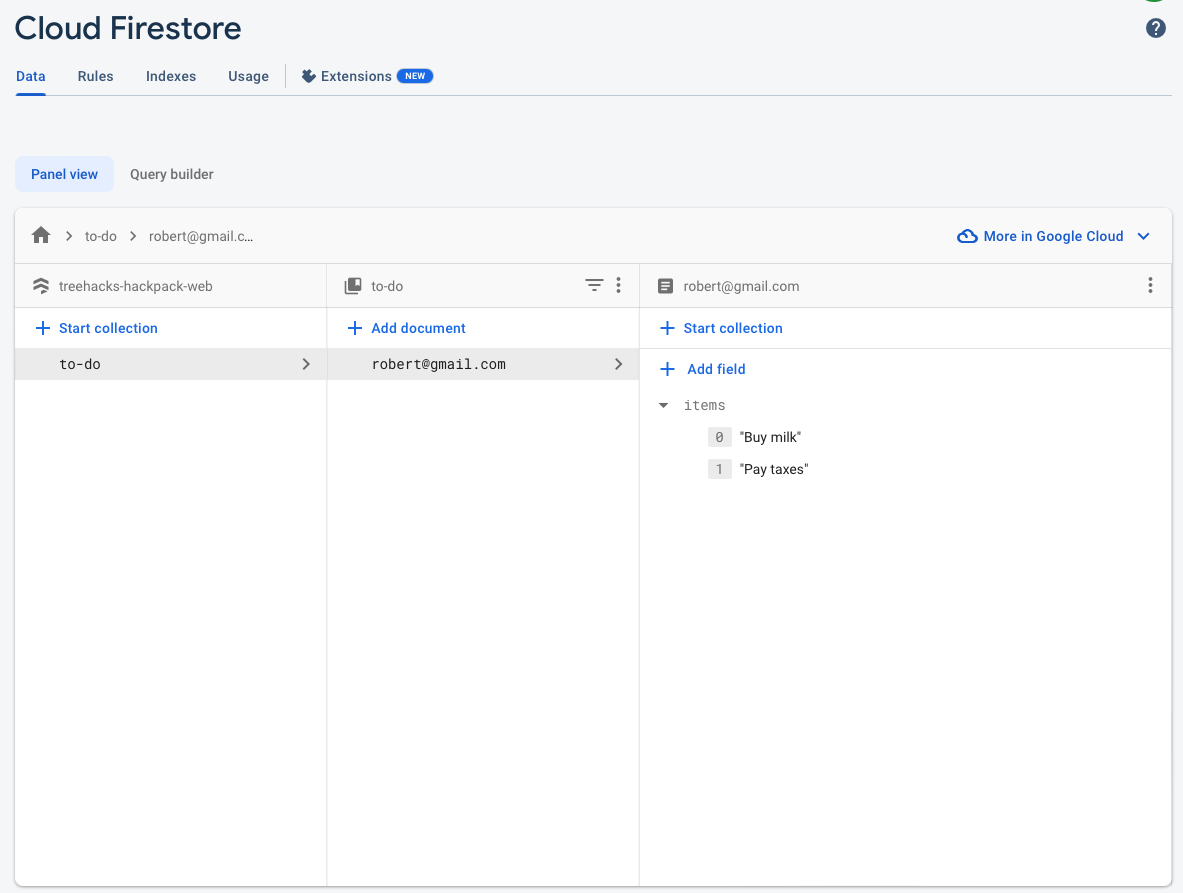
Task: Click the home icon in breadcrumb
Action: pyautogui.click(x=41, y=235)
